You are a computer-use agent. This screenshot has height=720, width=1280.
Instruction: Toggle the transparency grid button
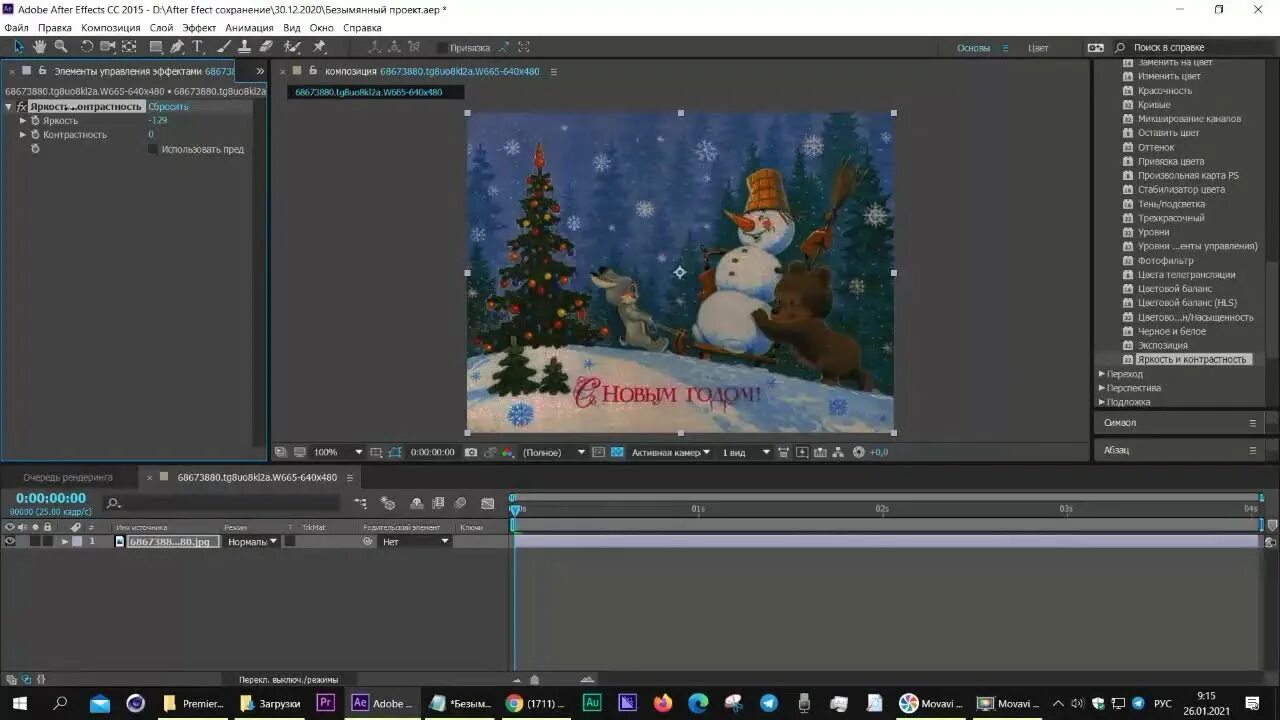(x=617, y=452)
